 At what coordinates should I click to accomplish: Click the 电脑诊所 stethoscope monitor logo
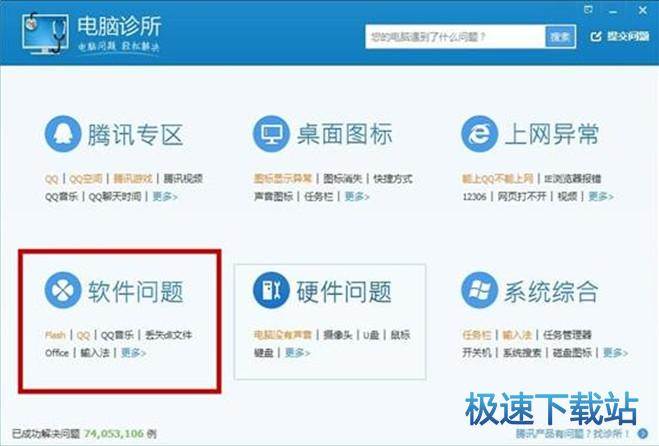(x=45, y=33)
